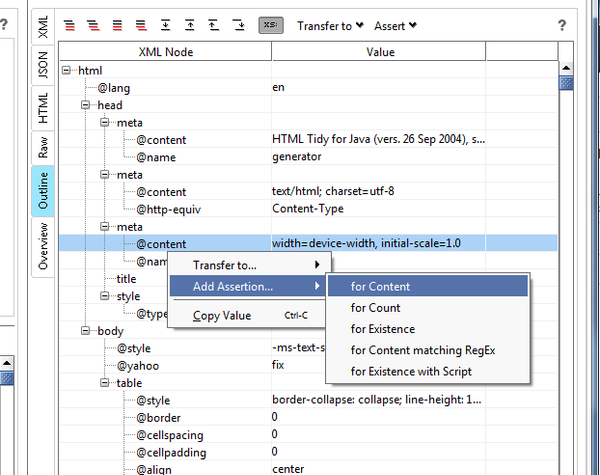Collapse the html root tree node
Screen dimensions: 600x475
coord(67,69)
